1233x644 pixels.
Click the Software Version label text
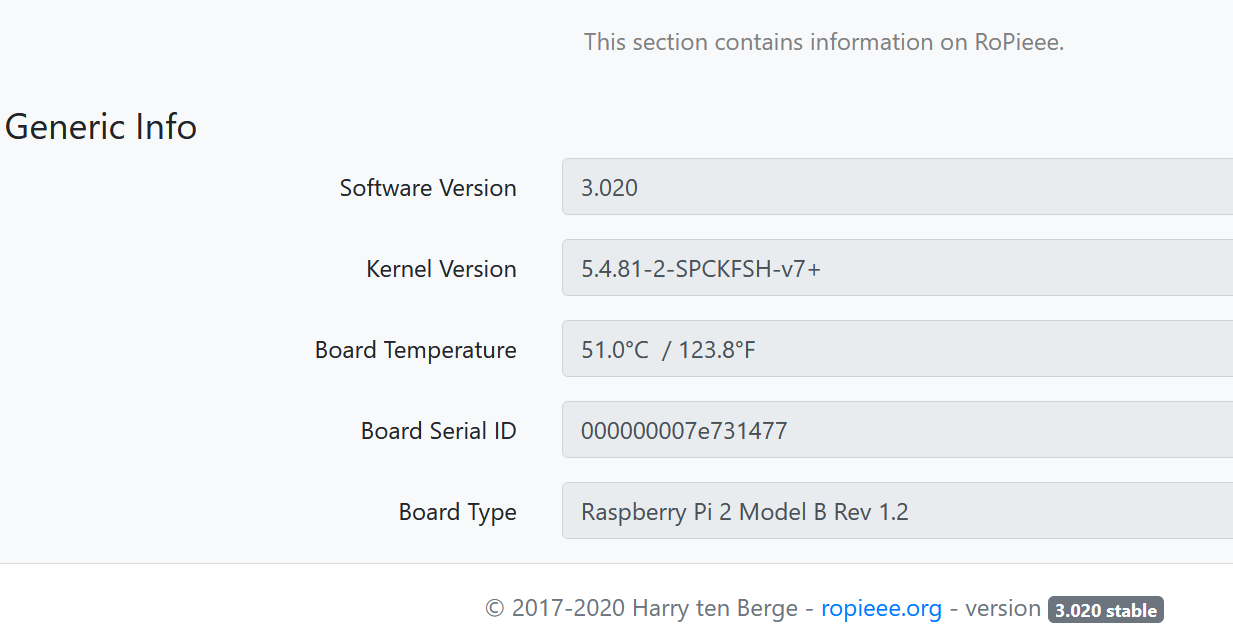click(x=428, y=188)
